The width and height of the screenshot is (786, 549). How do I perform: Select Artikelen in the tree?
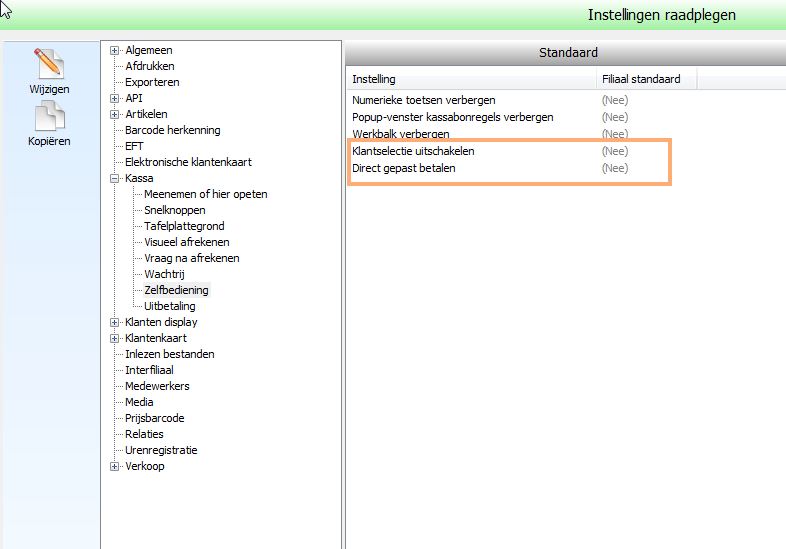click(x=146, y=114)
